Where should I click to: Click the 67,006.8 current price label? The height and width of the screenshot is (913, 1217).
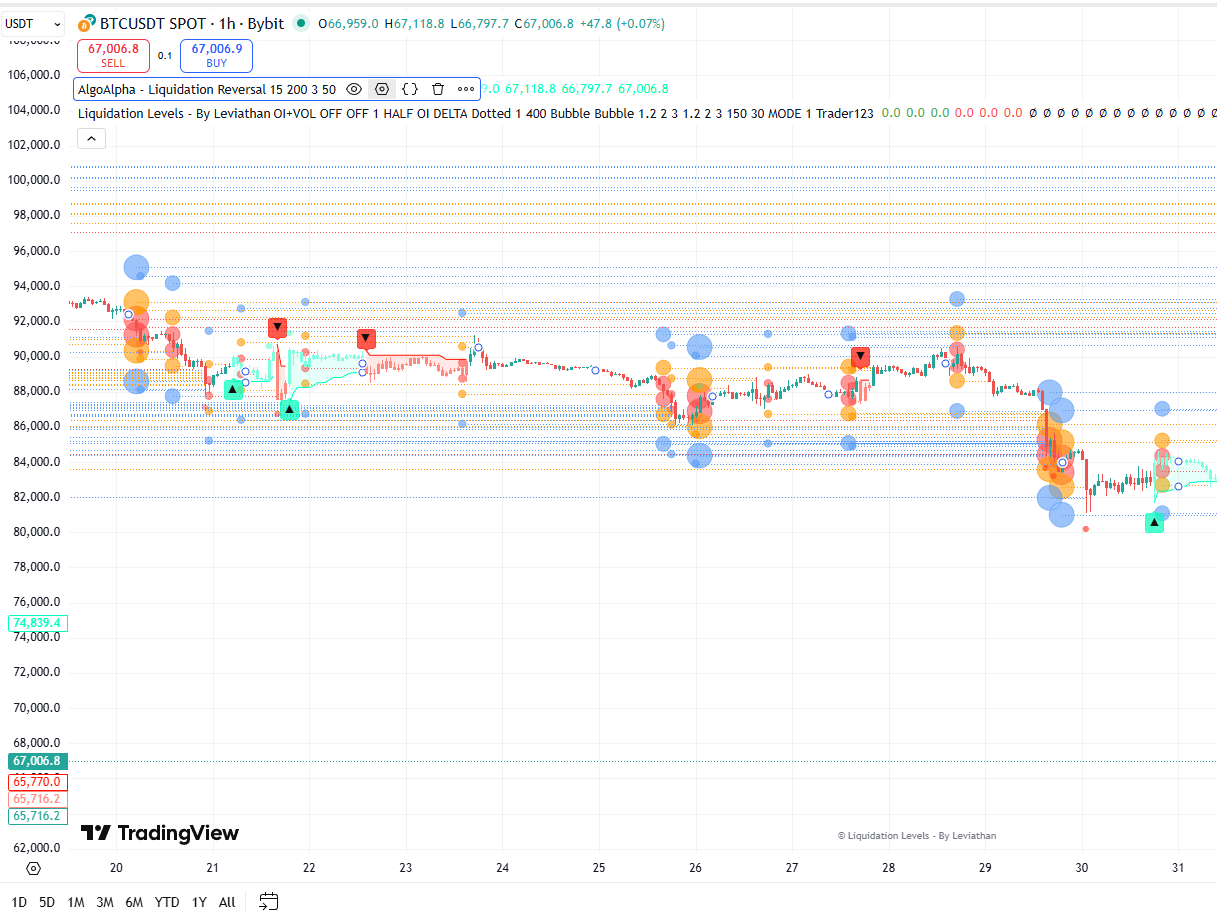pyautogui.click(x=37, y=761)
